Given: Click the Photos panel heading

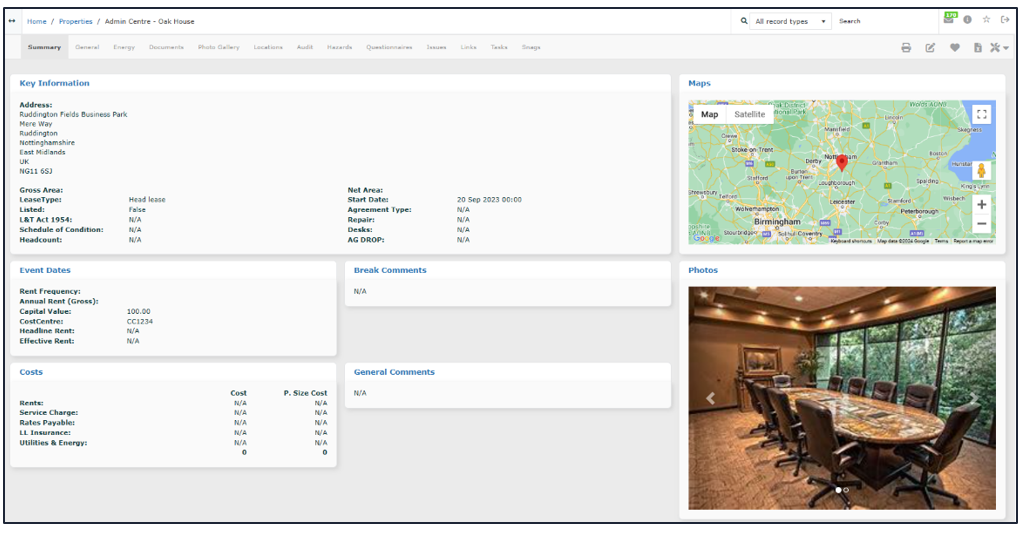Looking at the screenshot, I should point(703,270).
